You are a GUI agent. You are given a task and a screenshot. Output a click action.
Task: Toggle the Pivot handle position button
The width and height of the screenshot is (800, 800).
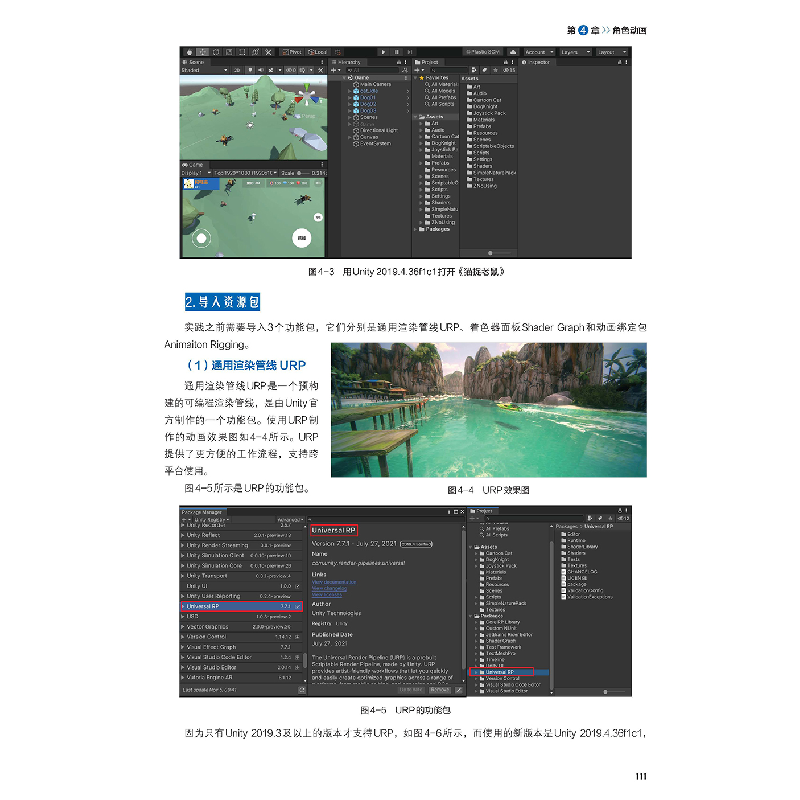292,52
